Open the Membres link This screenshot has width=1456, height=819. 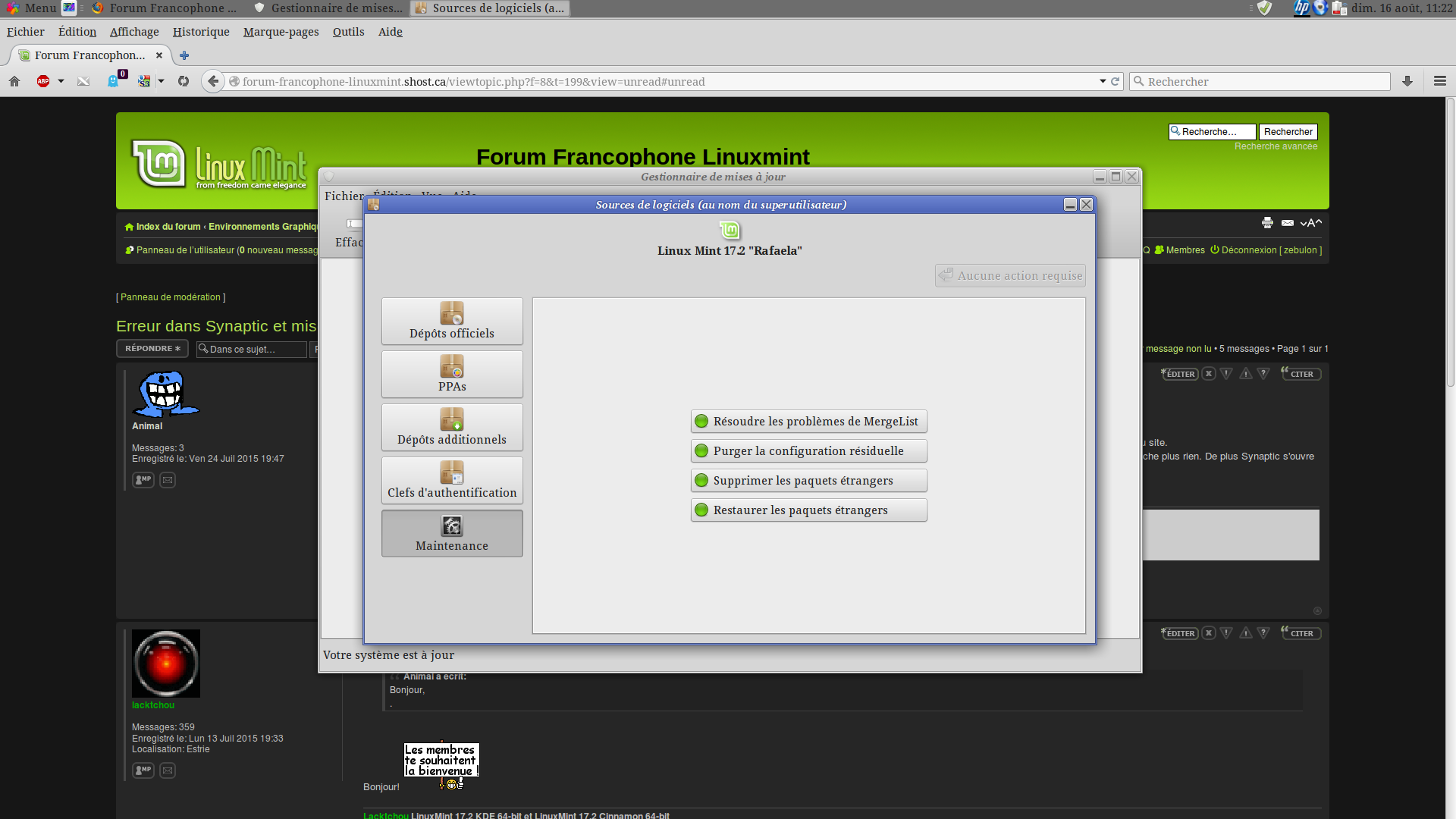(x=1180, y=250)
